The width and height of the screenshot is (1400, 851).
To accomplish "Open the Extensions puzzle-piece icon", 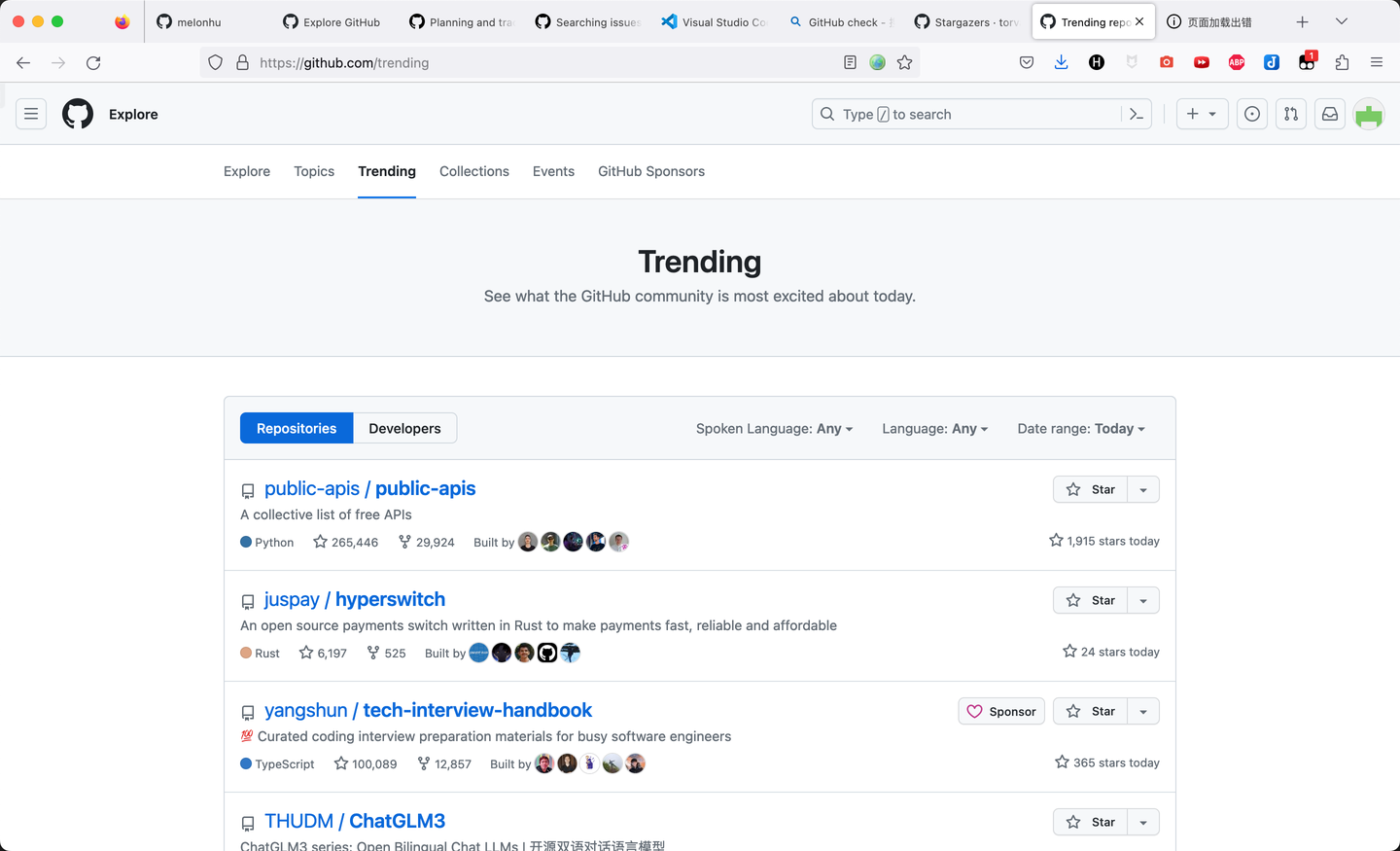I will click(1342, 62).
